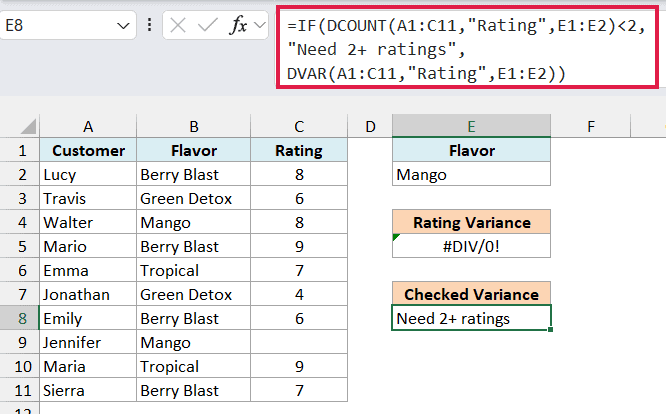Image resolution: width=666 pixels, height=414 pixels.
Task: Click the Rating header cell
Action: (299, 150)
